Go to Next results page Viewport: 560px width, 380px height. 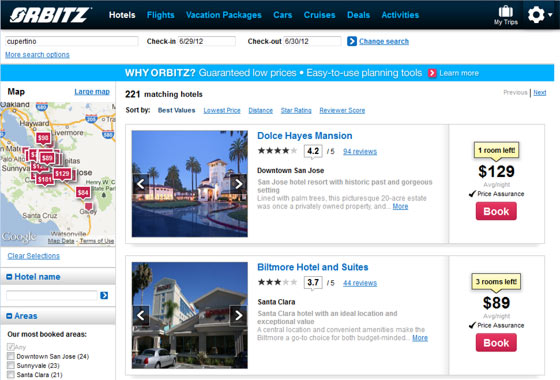(540, 92)
